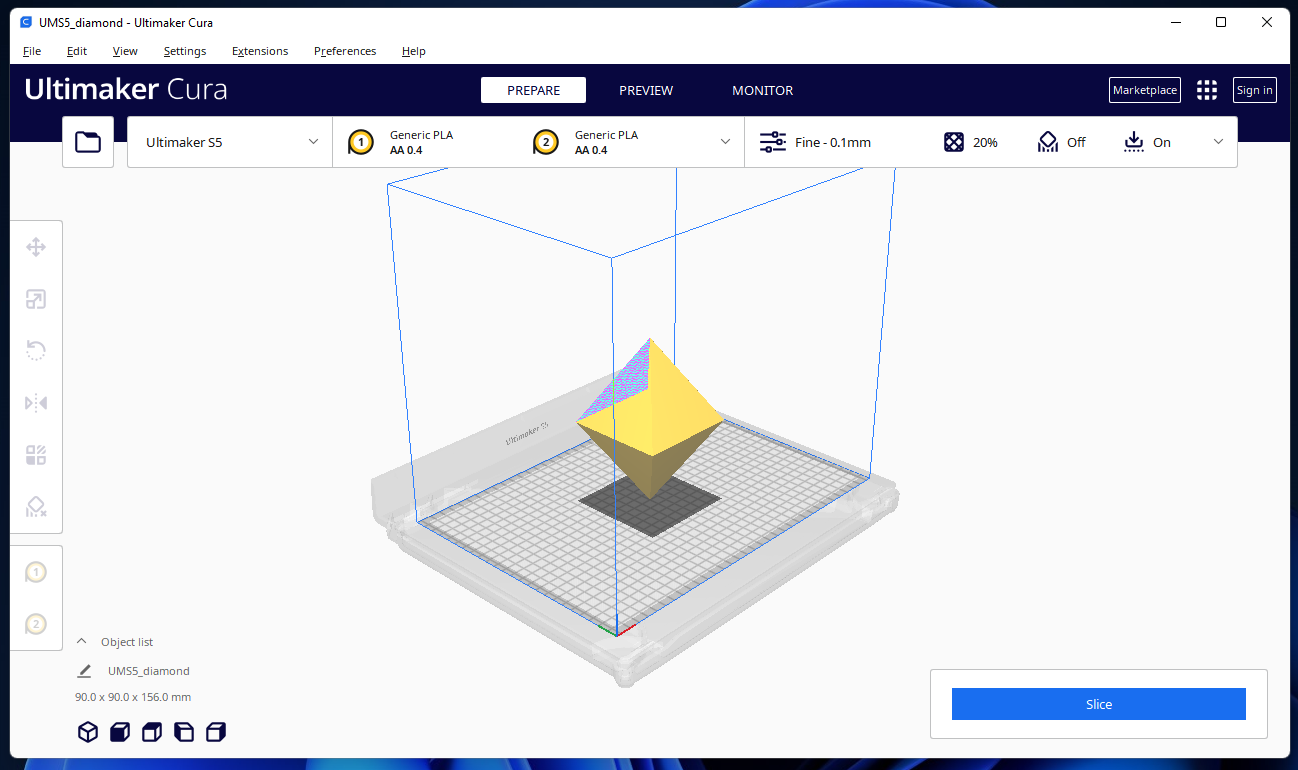Click the Cura app icon in titlebar
Screen dimensions: 1298x770
click(x=26, y=22)
